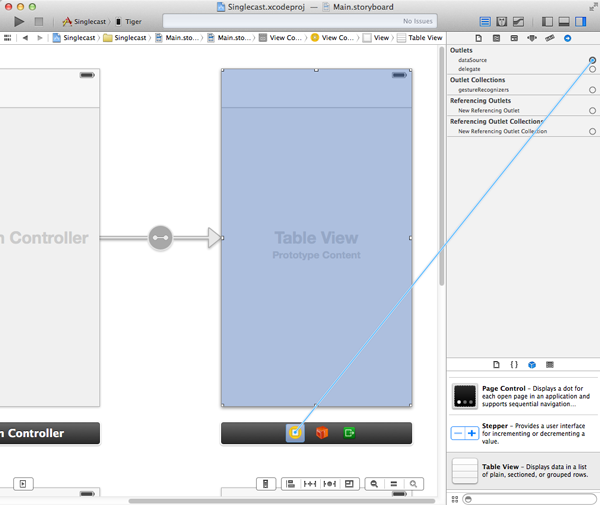Image resolution: width=600 pixels, height=505 pixels.
Task: Go back in editor history
Action: 25,37
